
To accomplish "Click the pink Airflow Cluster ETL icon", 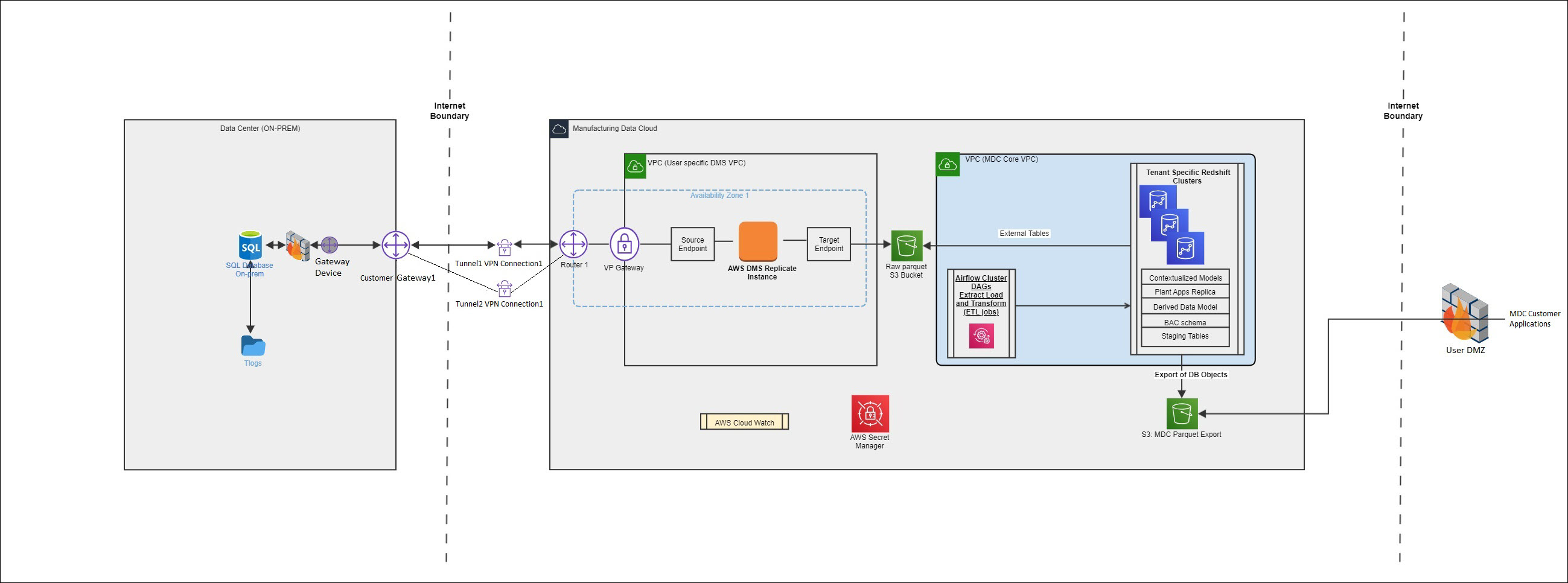I will [982, 336].
